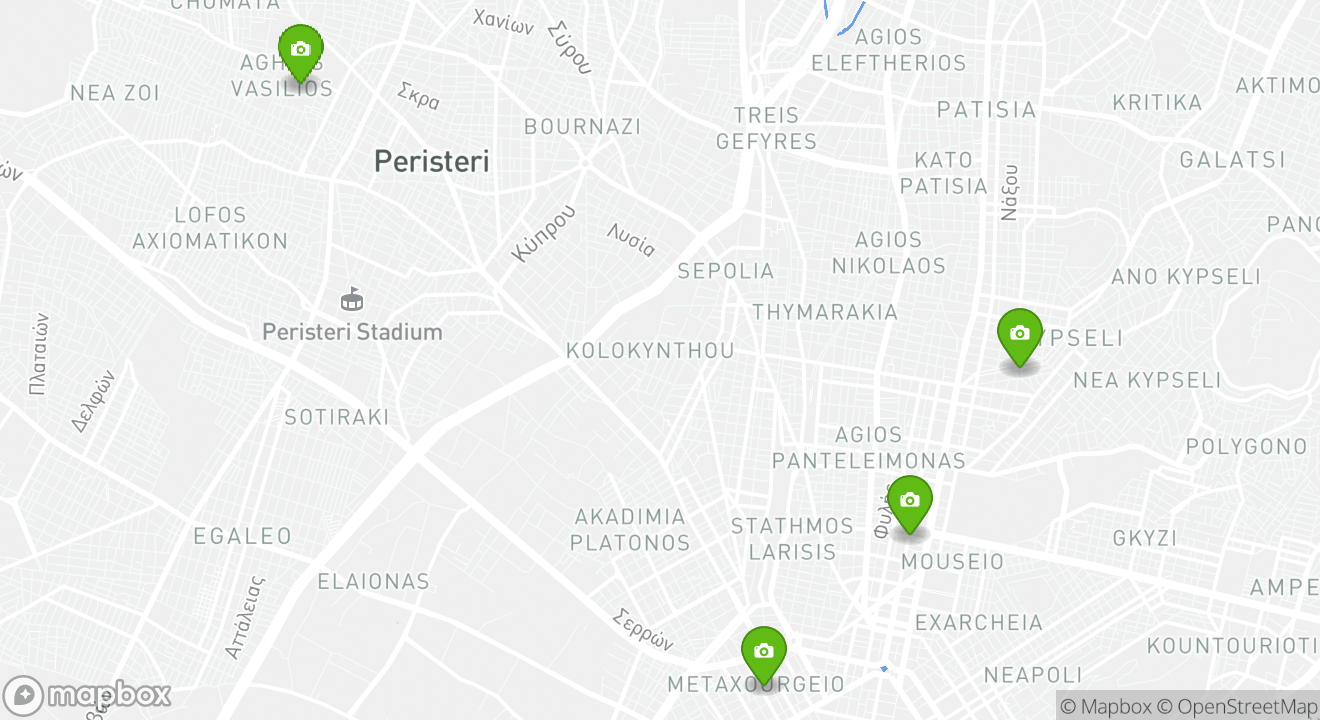The image size is (1320, 720).
Task: Click the SEPOLIA district label
Action: click(726, 271)
